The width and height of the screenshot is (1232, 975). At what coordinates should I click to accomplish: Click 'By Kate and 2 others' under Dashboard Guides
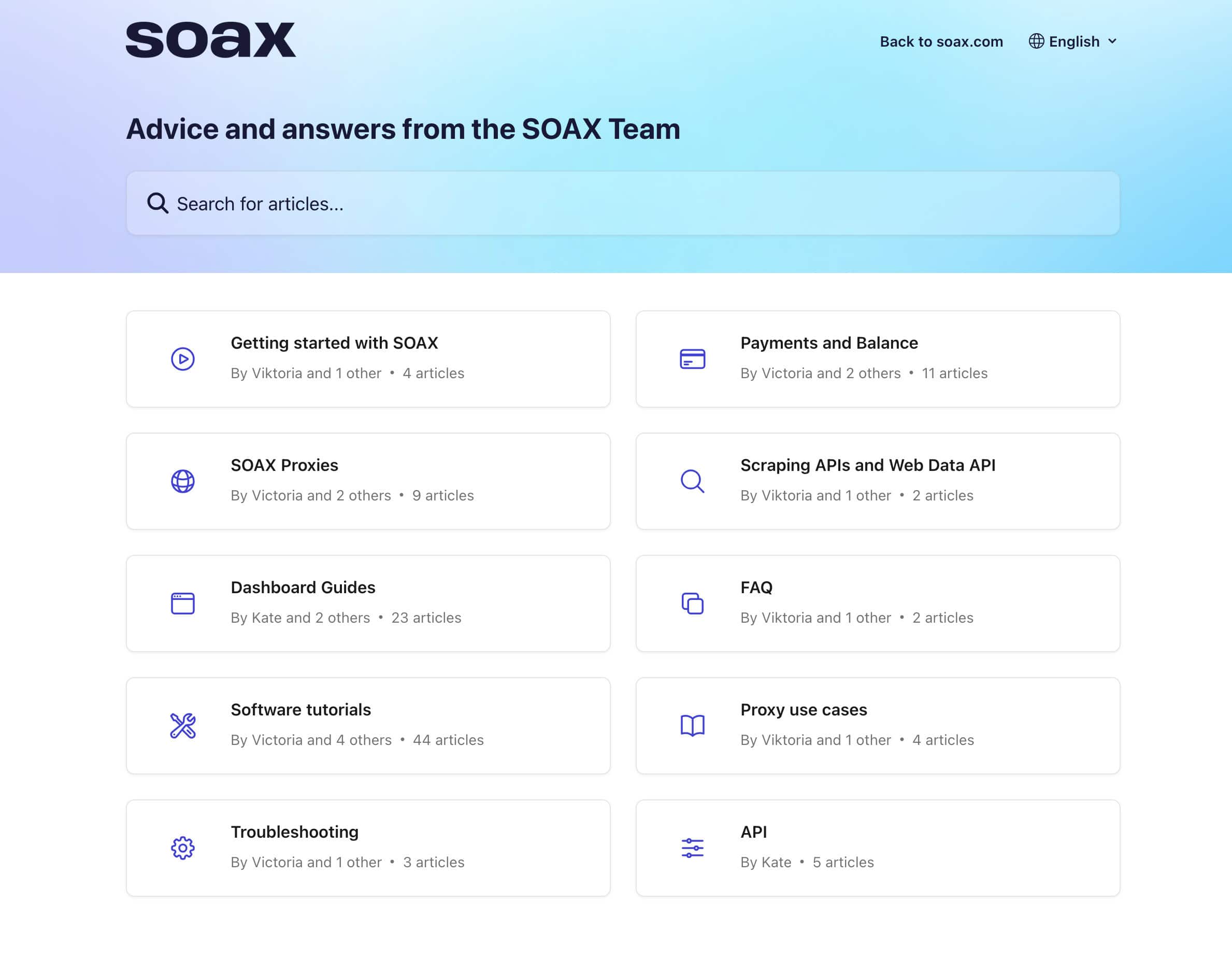point(300,617)
